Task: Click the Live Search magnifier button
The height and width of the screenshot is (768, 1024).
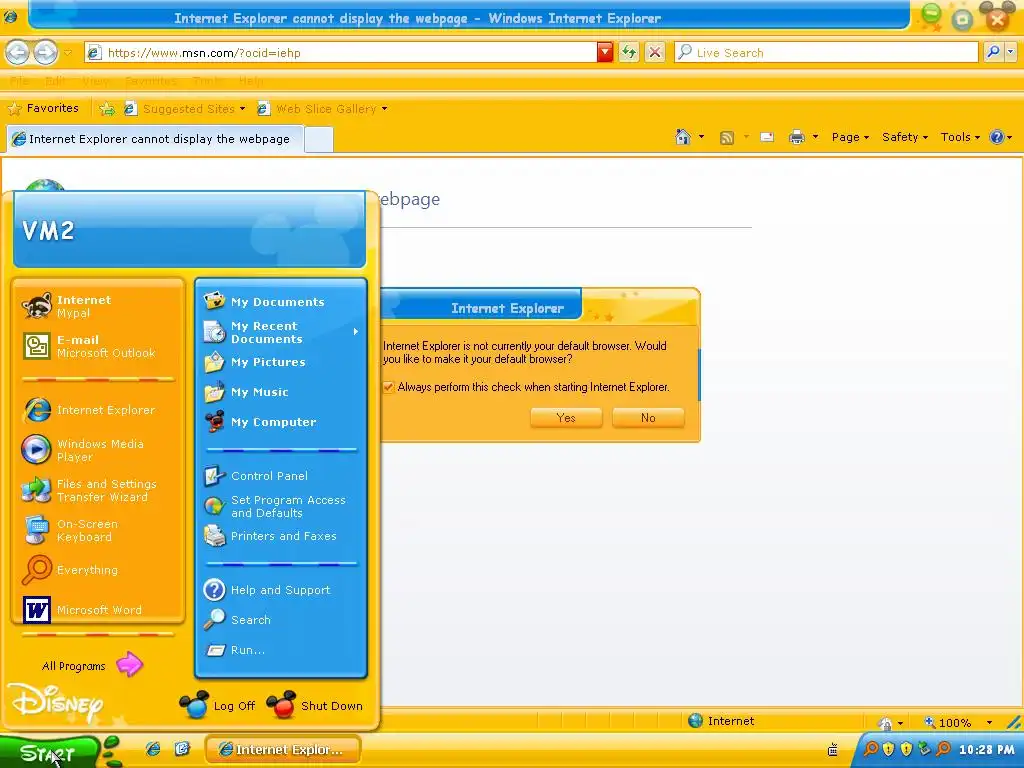Action: click(x=993, y=52)
